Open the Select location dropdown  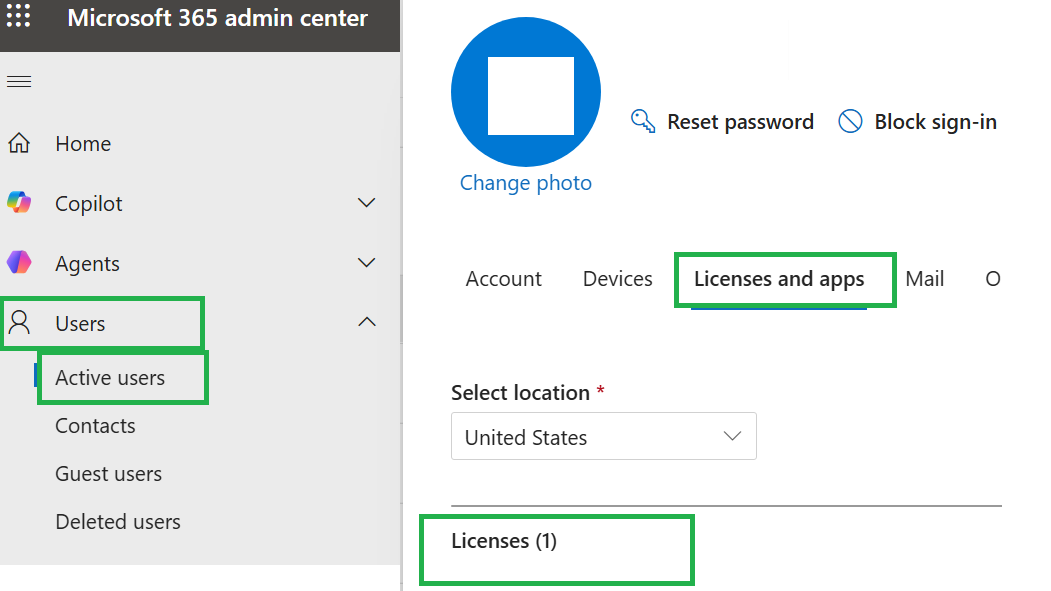(x=604, y=436)
